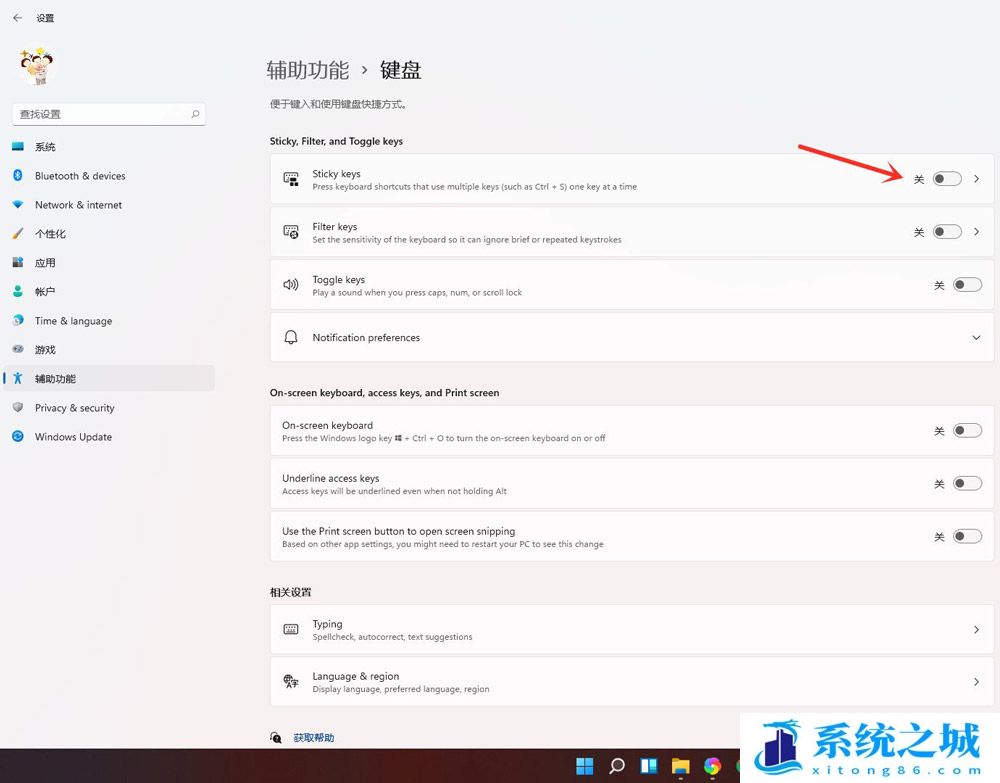Turn on the Filter keys switch
The width and height of the screenshot is (1000, 783).
[946, 232]
